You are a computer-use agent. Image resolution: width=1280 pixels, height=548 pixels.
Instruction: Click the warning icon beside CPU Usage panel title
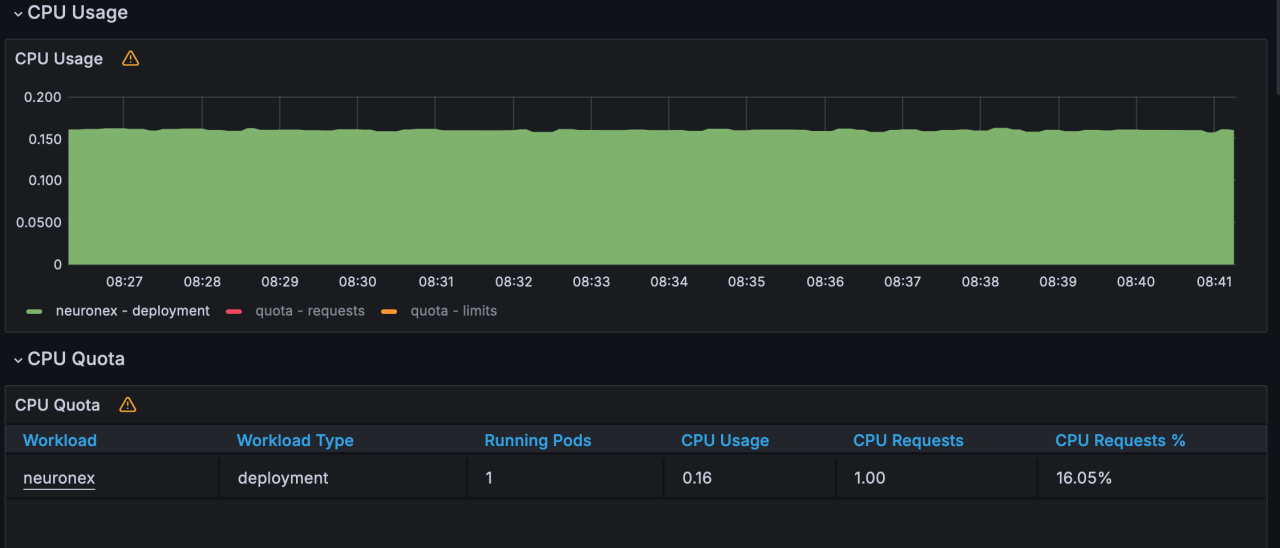[130, 59]
